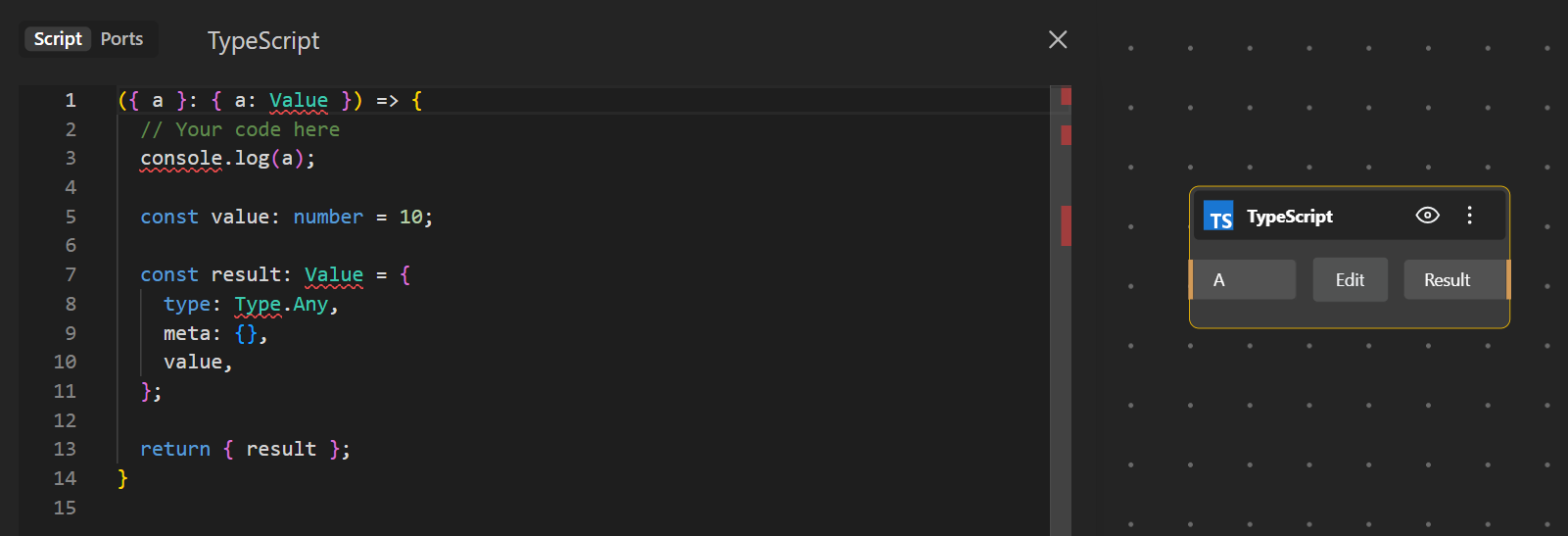Image resolution: width=1568 pixels, height=536 pixels.
Task: Click line number 7 in the gutter
Action: (x=71, y=274)
